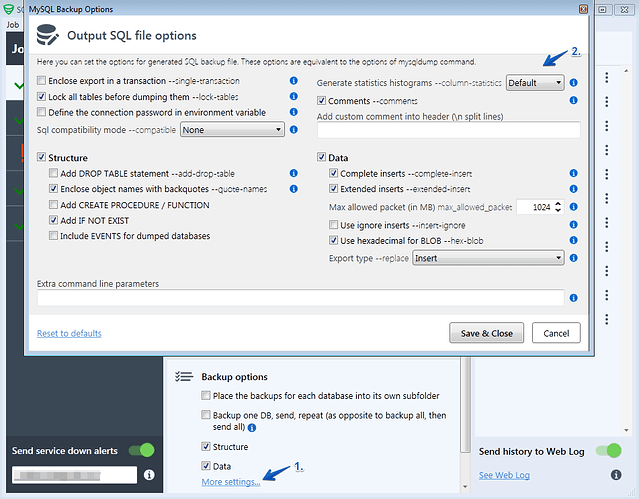Uncheck the Comments option
Viewport: 639px width, 499px height.
pos(322,100)
